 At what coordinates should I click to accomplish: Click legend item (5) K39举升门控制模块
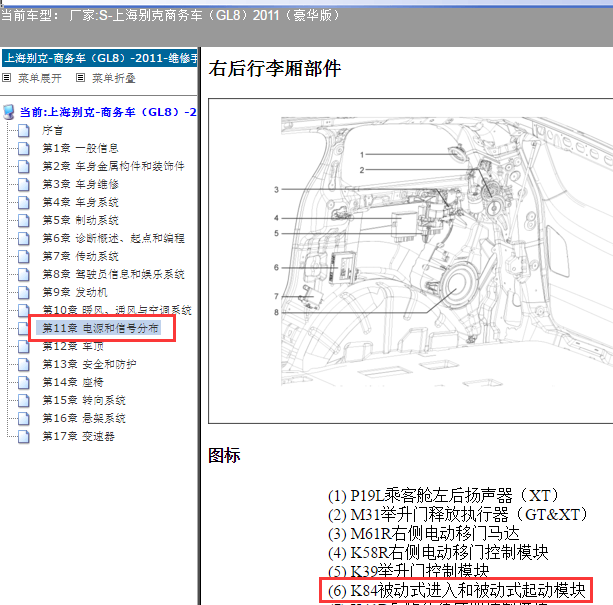409,571
